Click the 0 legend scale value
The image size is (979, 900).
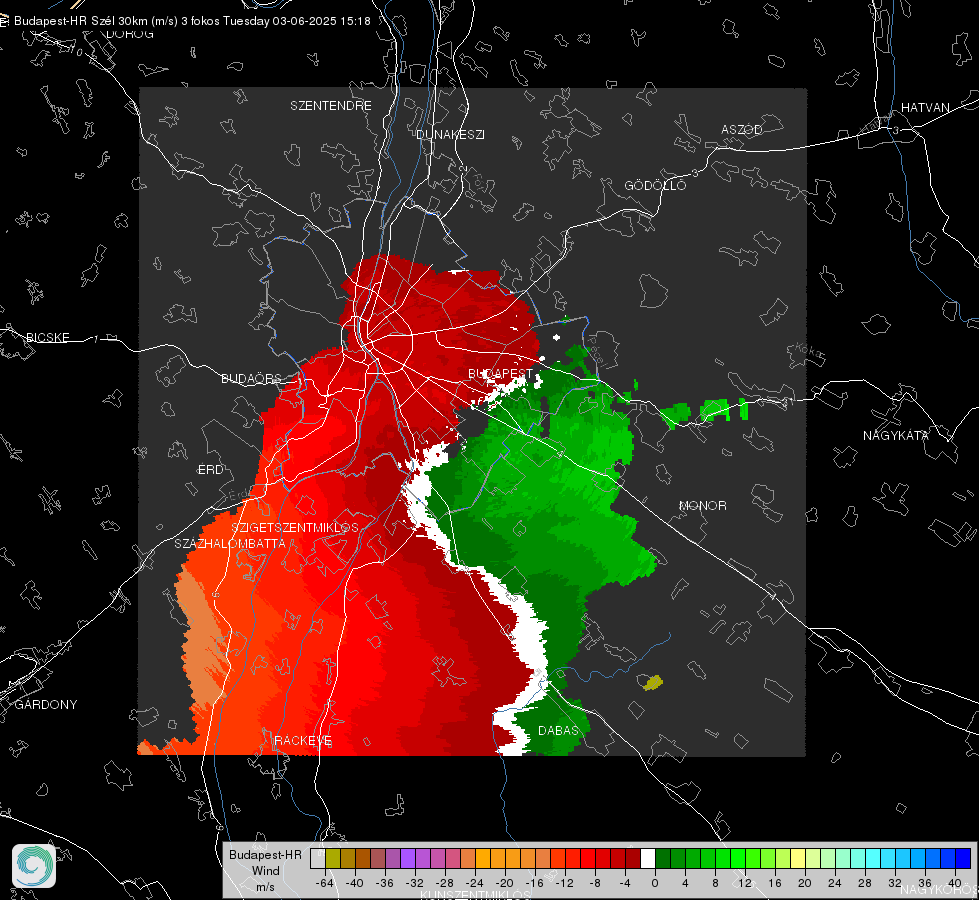click(x=654, y=883)
